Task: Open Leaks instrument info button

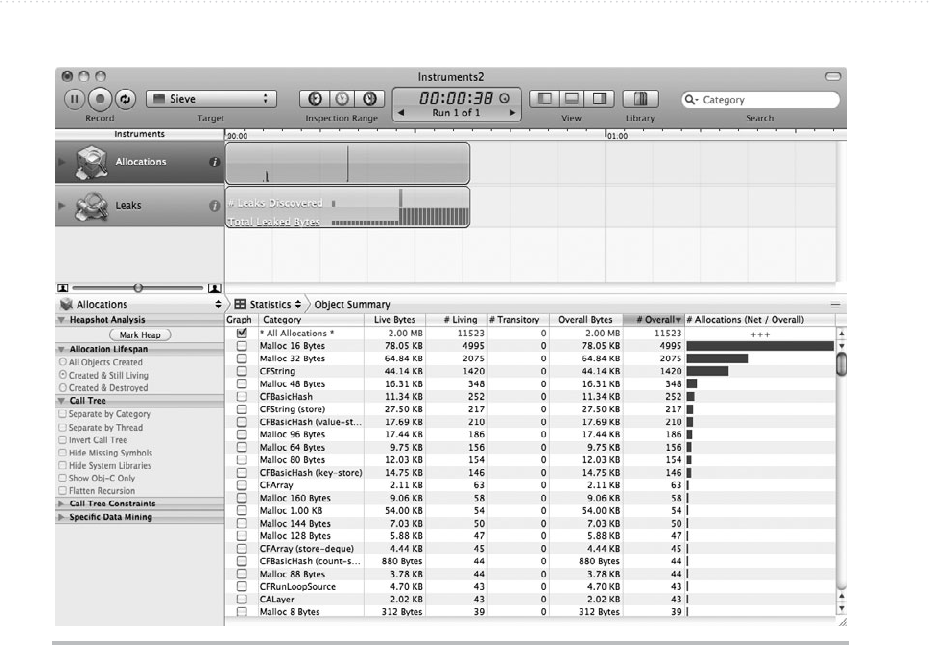Action: point(214,206)
